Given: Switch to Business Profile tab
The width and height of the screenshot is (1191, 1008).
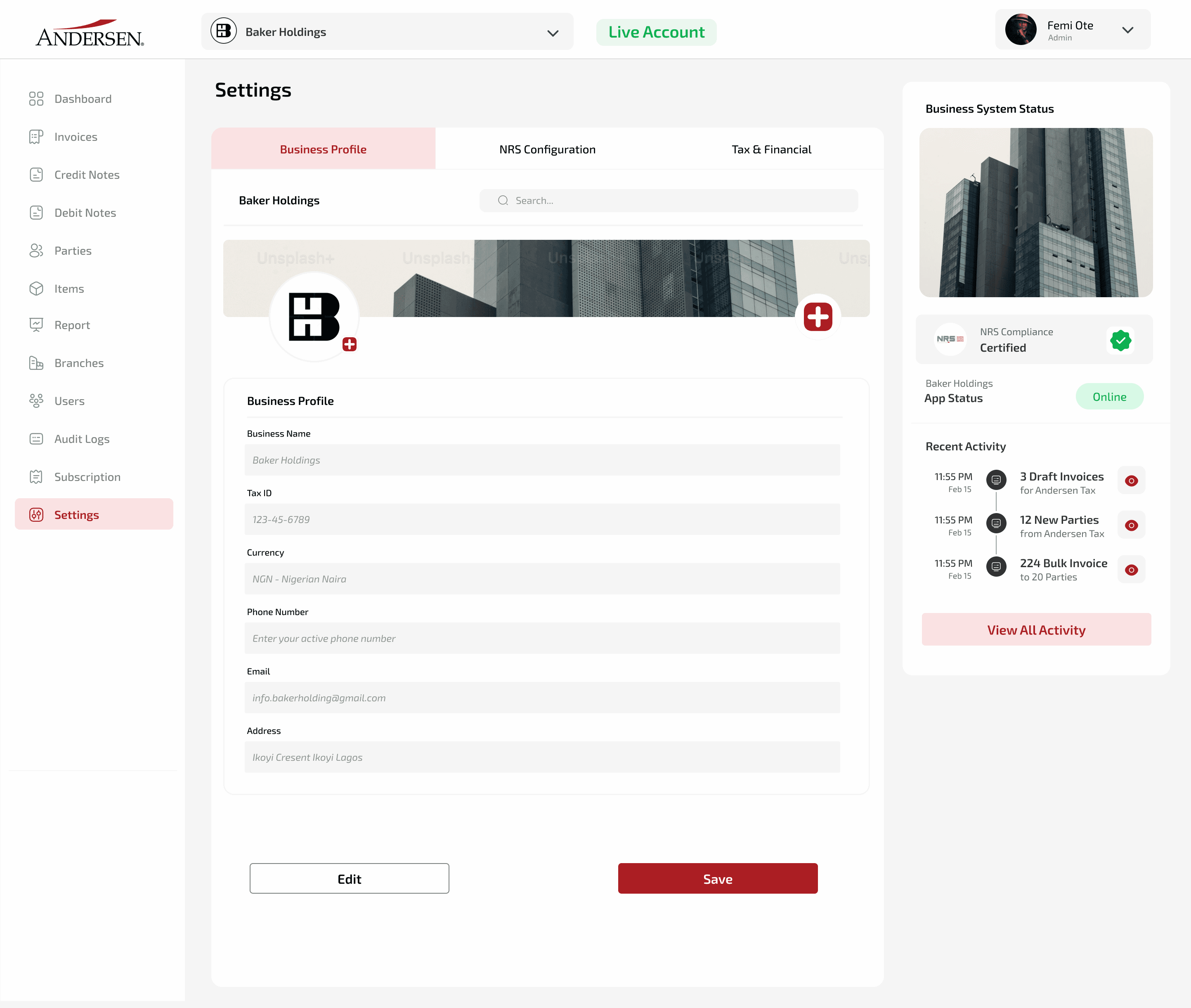Looking at the screenshot, I should click(x=323, y=149).
